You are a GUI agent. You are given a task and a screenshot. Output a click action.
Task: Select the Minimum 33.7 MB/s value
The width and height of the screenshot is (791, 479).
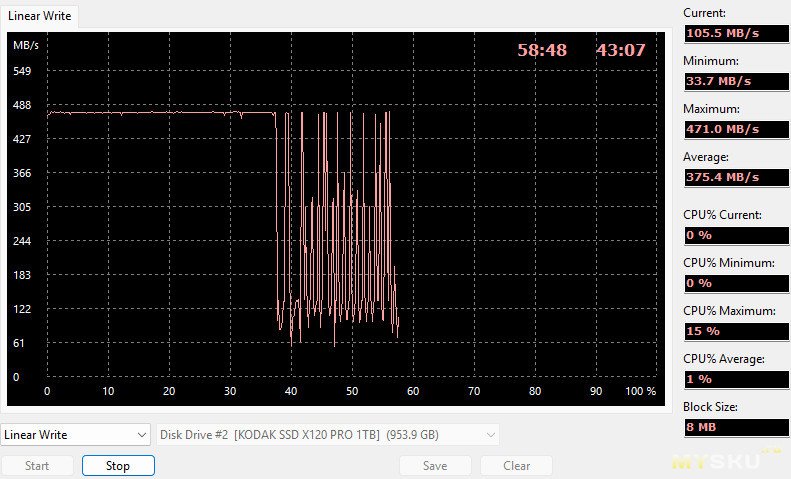point(737,81)
